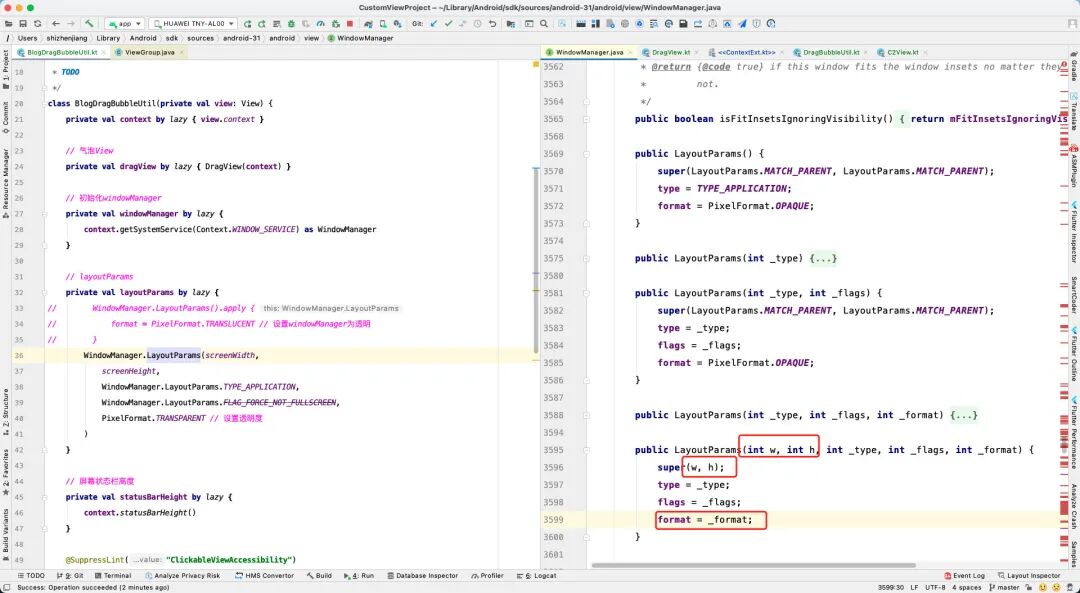Click the Save All toolbar icon
Viewport: 1080px width, 593px height.
pos(21,23)
